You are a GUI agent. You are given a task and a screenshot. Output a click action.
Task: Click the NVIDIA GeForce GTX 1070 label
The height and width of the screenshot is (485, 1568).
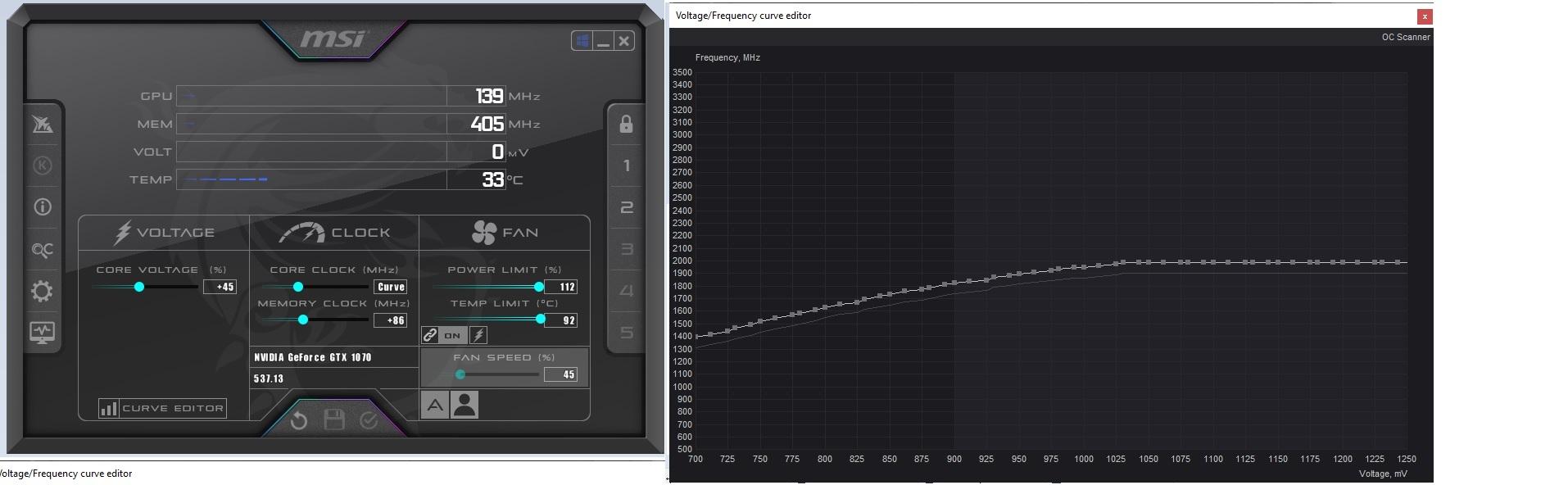click(x=312, y=357)
